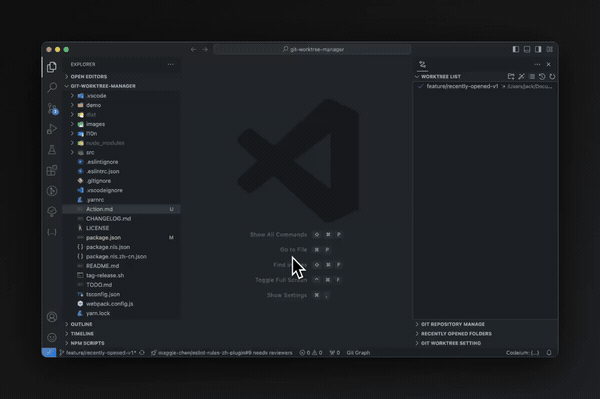The image size is (600, 399).
Task: Toggle the primary side bar layout icon
Action: 516,49
